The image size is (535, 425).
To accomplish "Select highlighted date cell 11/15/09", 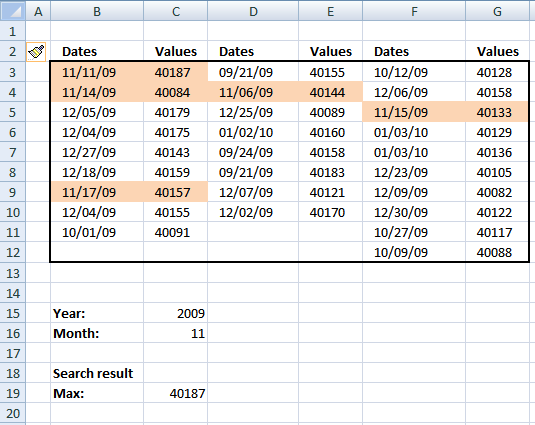I will tap(414, 112).
